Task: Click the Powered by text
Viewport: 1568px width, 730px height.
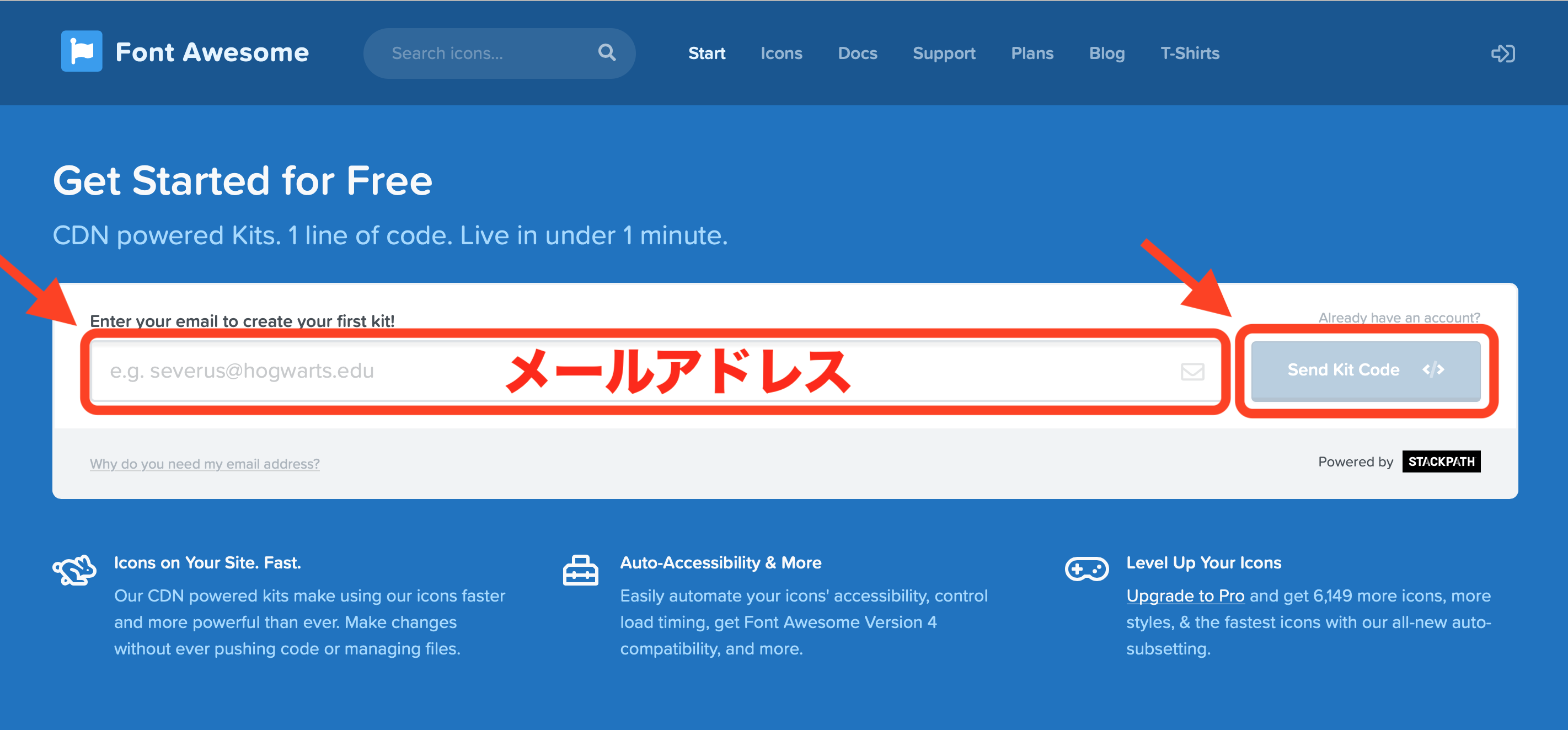Action: [x=1355, y=461]
